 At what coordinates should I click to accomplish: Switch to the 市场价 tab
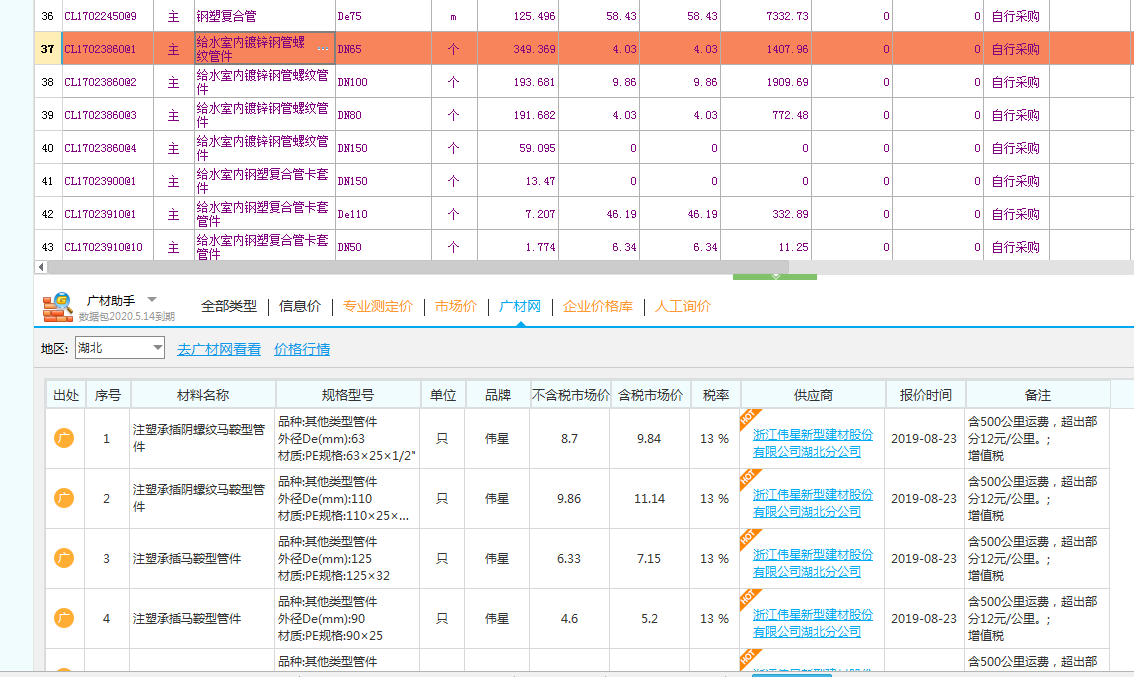456,306
